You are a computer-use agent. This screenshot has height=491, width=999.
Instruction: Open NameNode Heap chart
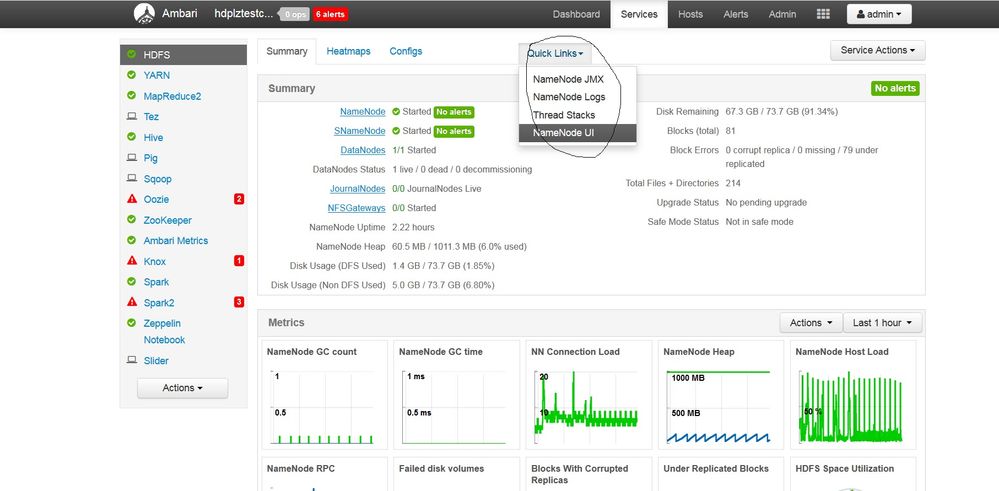[x=721, y=395]
